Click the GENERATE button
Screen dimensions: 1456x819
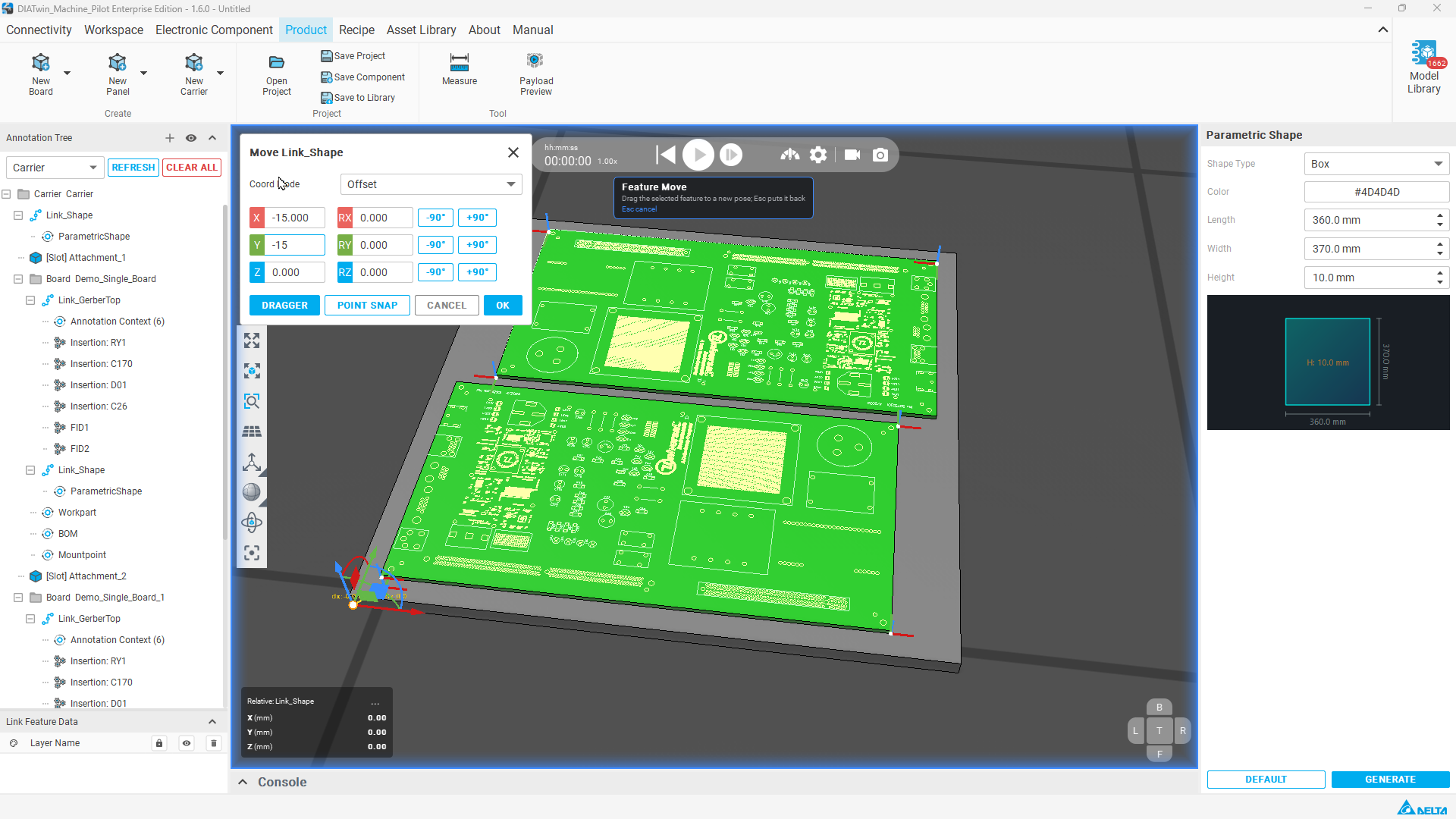tap(1391, 780)
